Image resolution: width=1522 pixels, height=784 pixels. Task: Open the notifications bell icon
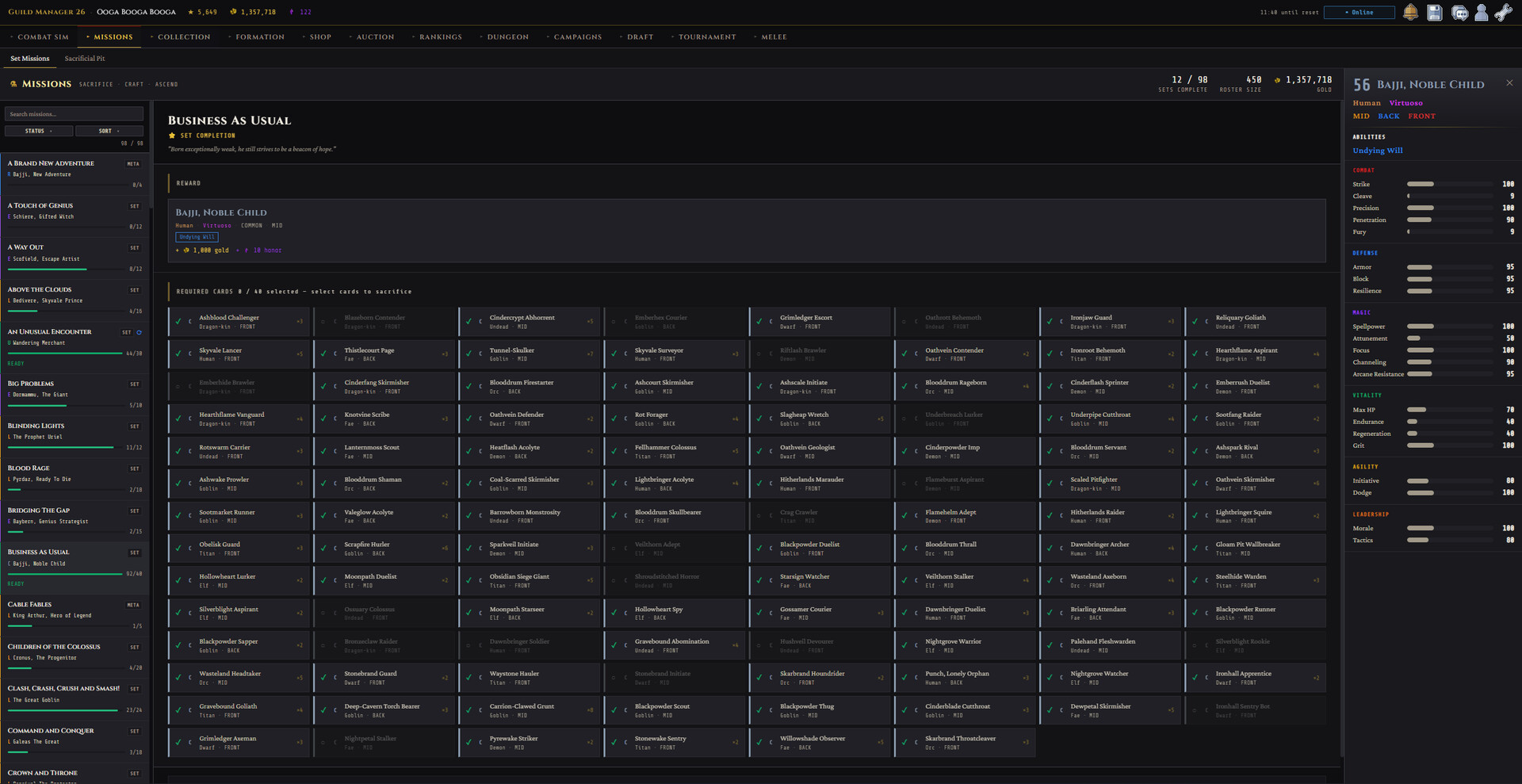pos(1411,13)
